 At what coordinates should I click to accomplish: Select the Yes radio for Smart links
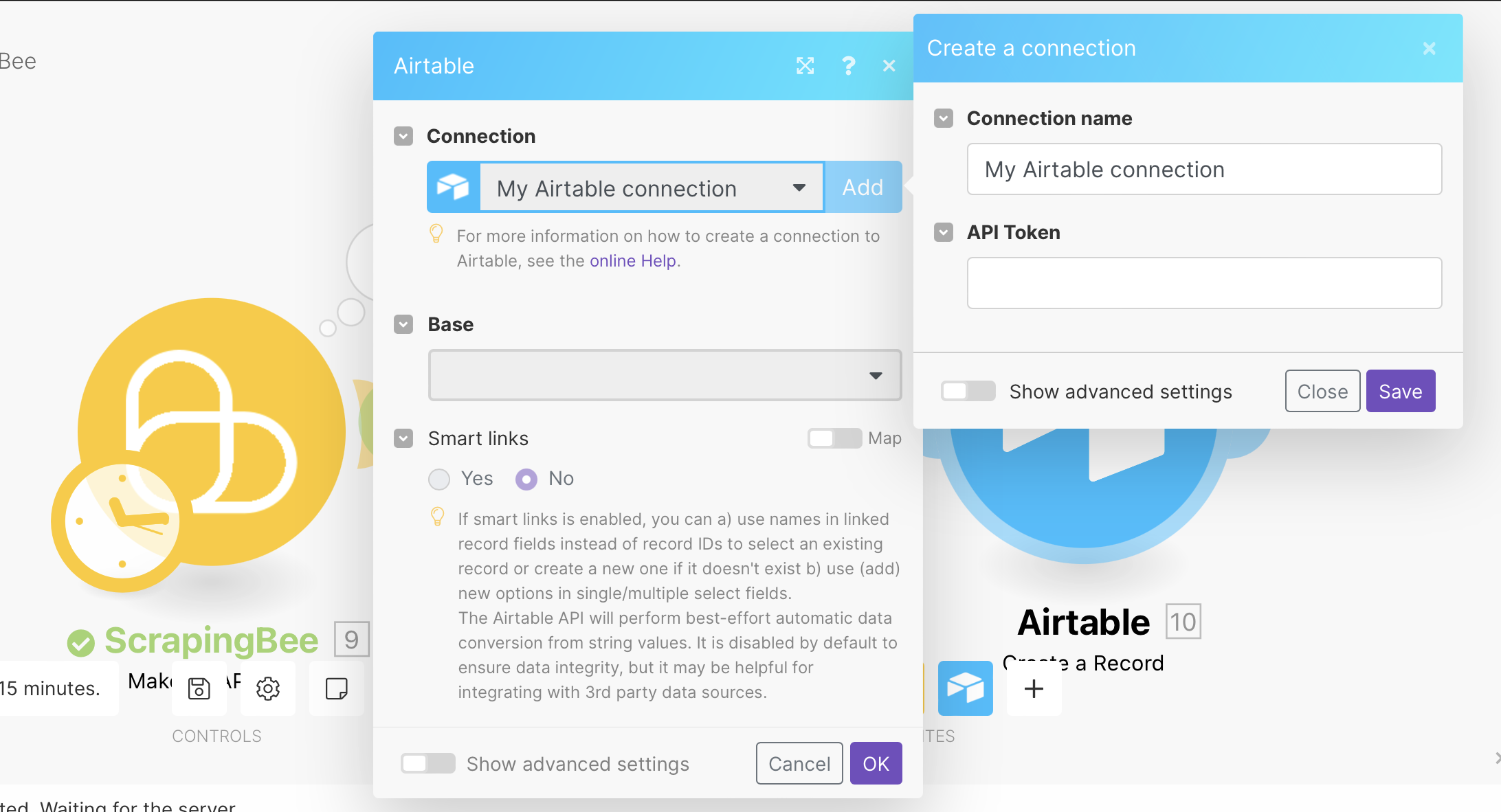[x=439, y=479]
